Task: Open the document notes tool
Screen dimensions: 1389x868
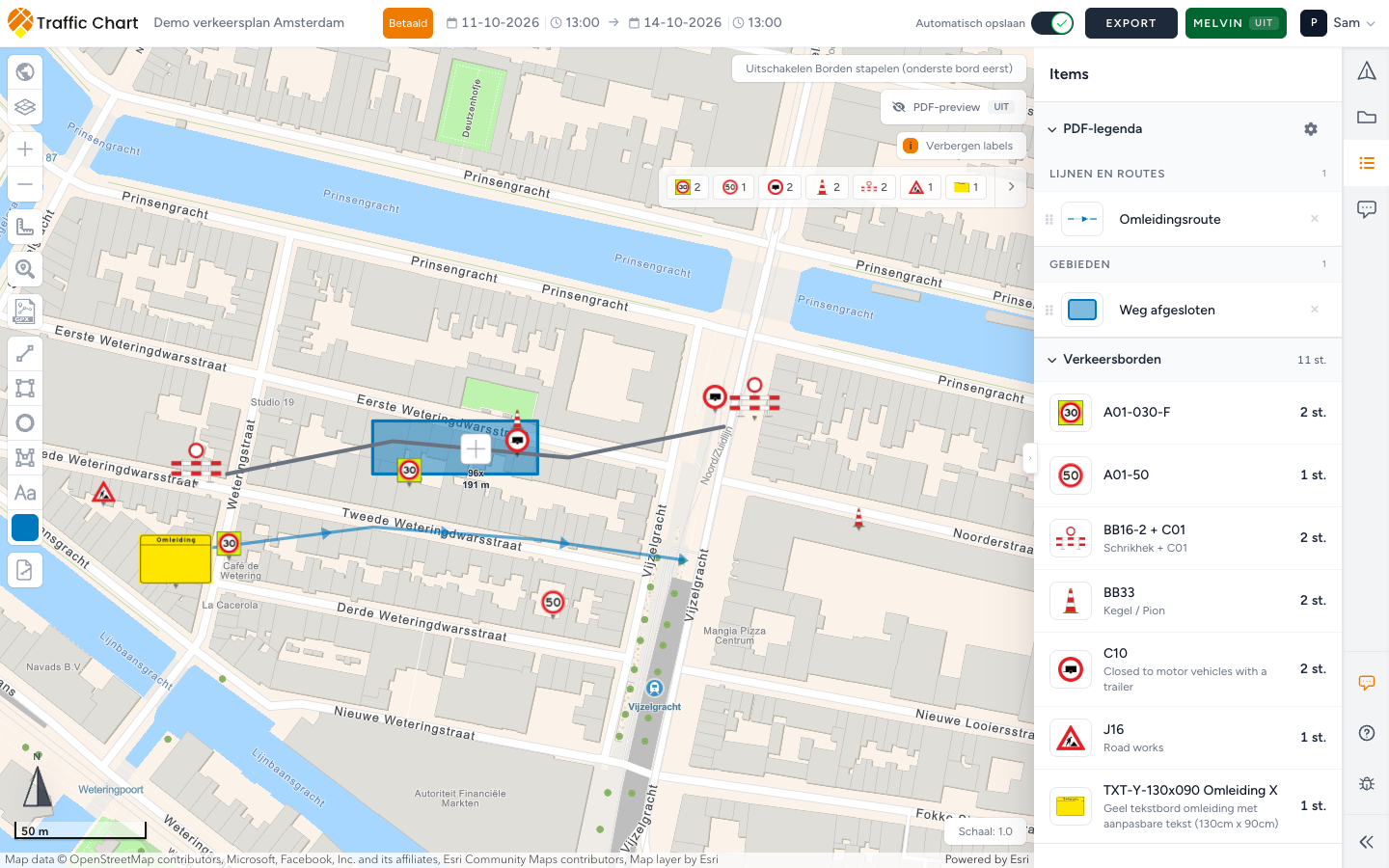Action: (x=25, y=570)
